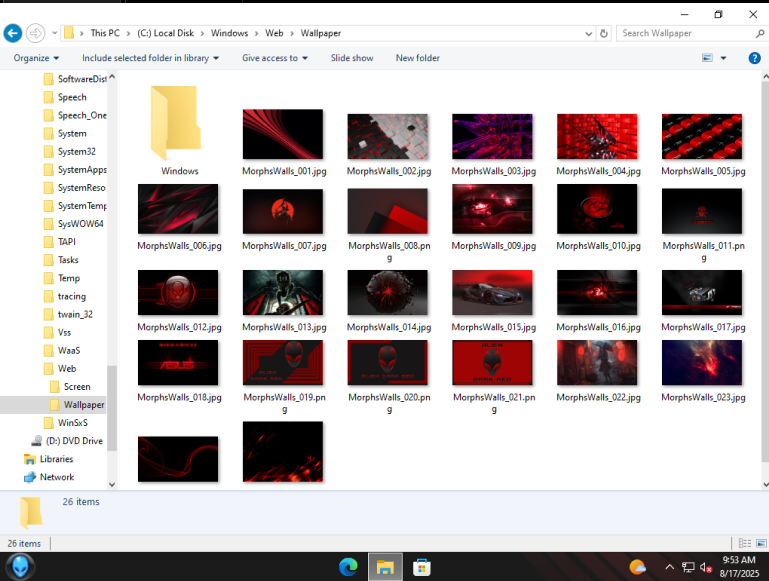
Task: Select MorphsWalls_001.jpg thumbnail
Action: click(x=283, y=134)
